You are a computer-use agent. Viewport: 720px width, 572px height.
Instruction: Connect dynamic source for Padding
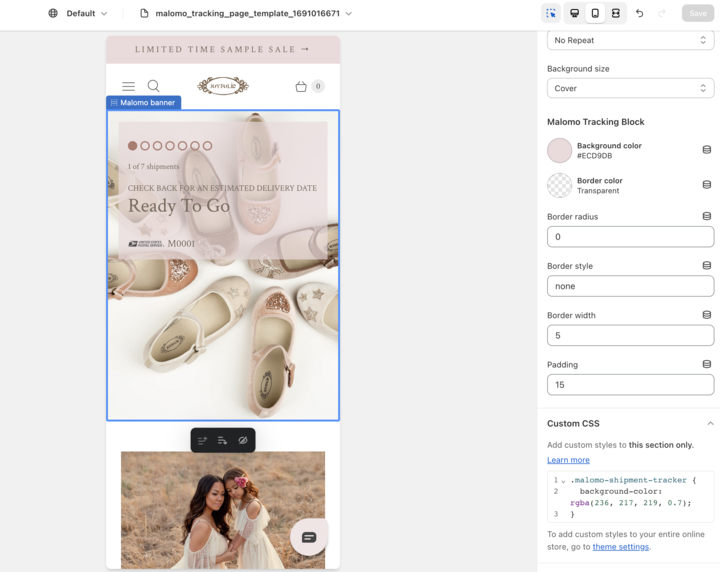(707, 364)
